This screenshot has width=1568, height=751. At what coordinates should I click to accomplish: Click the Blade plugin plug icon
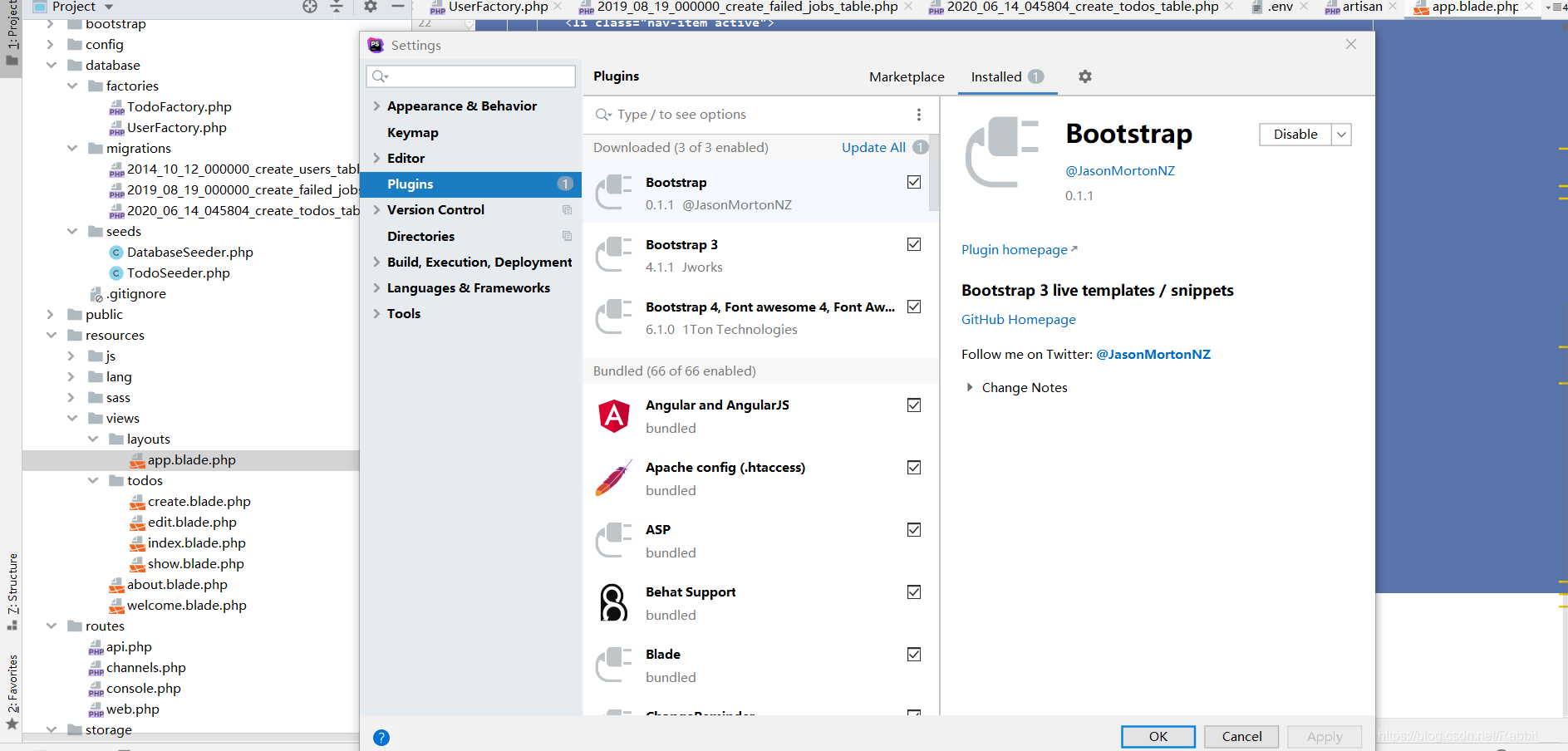pyautogui.click(x=614, y=665)
